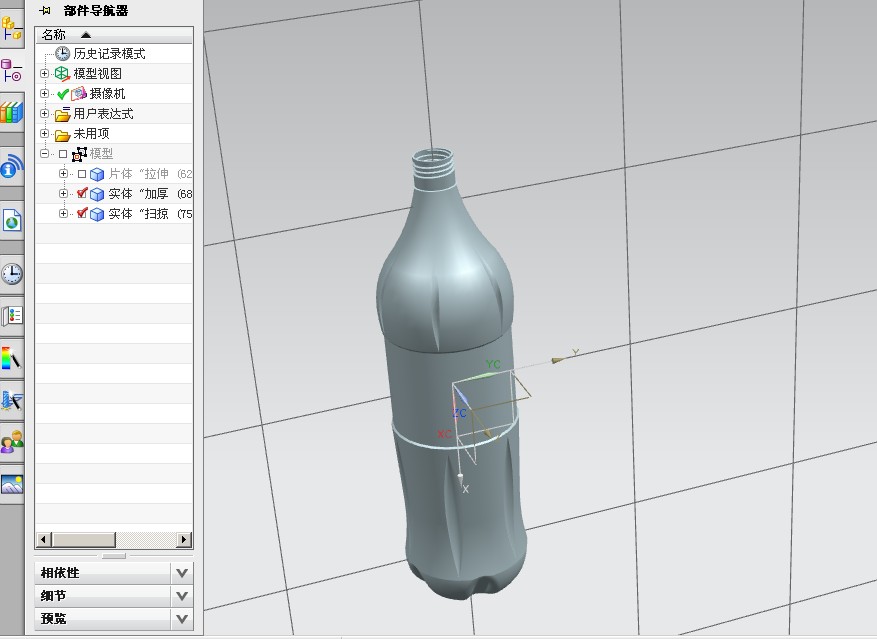Click the navigator scrollbar left arrow

pyautogui.click(x=44, y=540)
